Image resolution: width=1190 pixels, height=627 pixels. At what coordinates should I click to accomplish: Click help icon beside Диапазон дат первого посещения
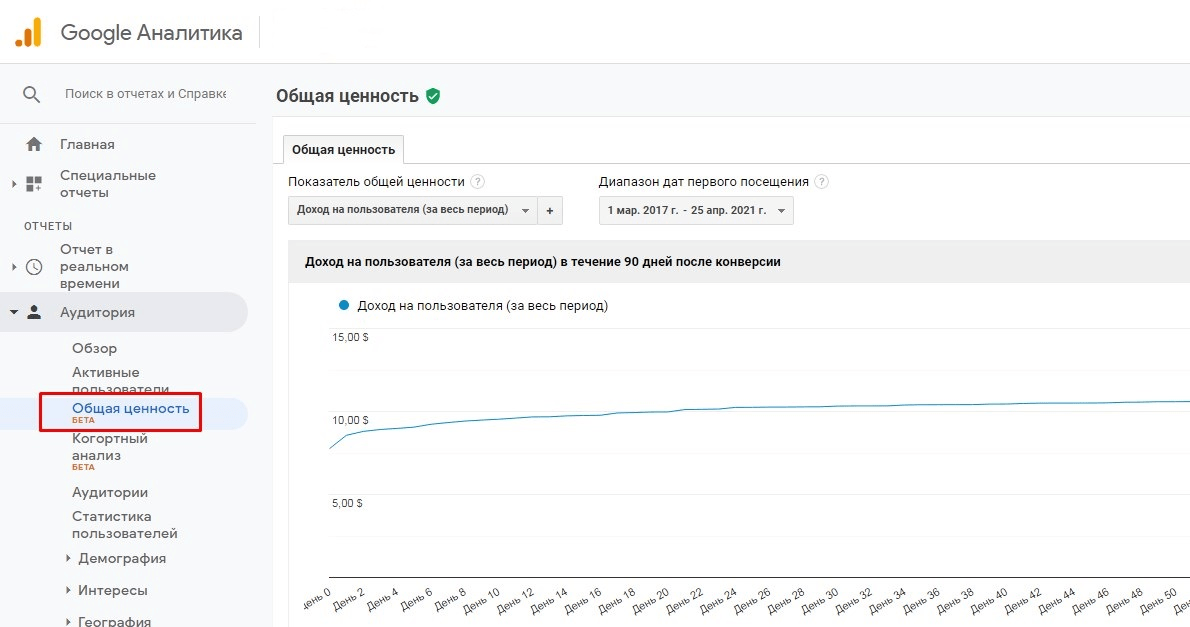(x=822, y=182)
